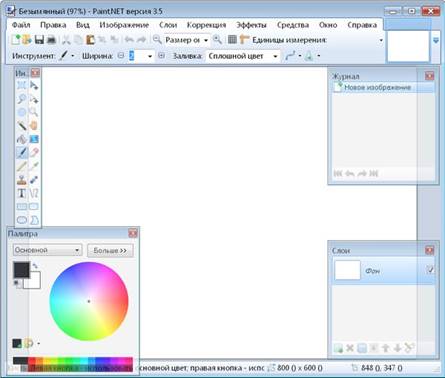
Task: Open the Единицы измерения units dropdown
Action: coord(381,40)
